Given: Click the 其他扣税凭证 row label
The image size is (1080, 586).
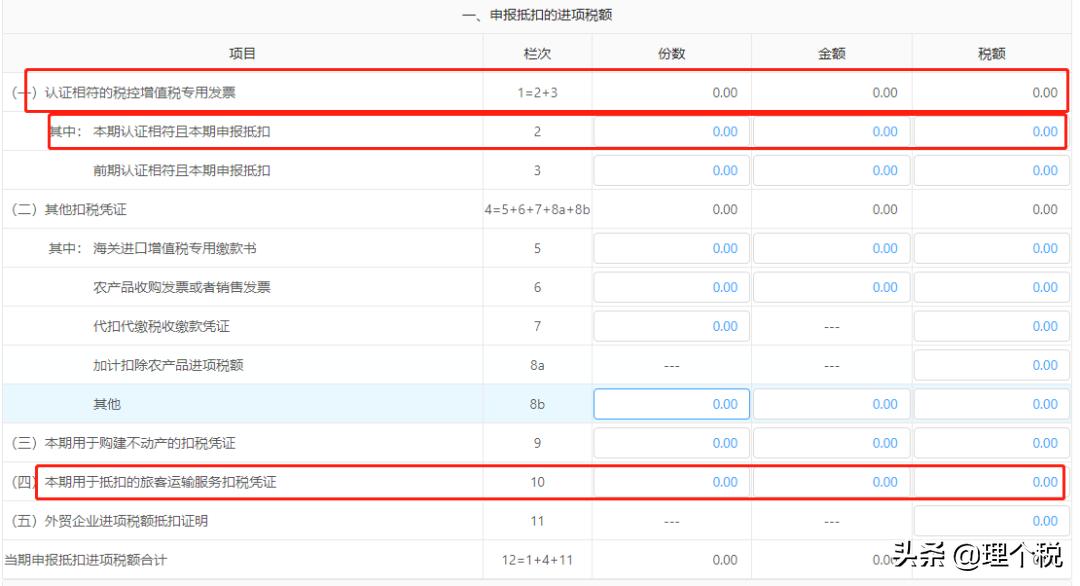Looking at the screenshot, I should point(87,209).
